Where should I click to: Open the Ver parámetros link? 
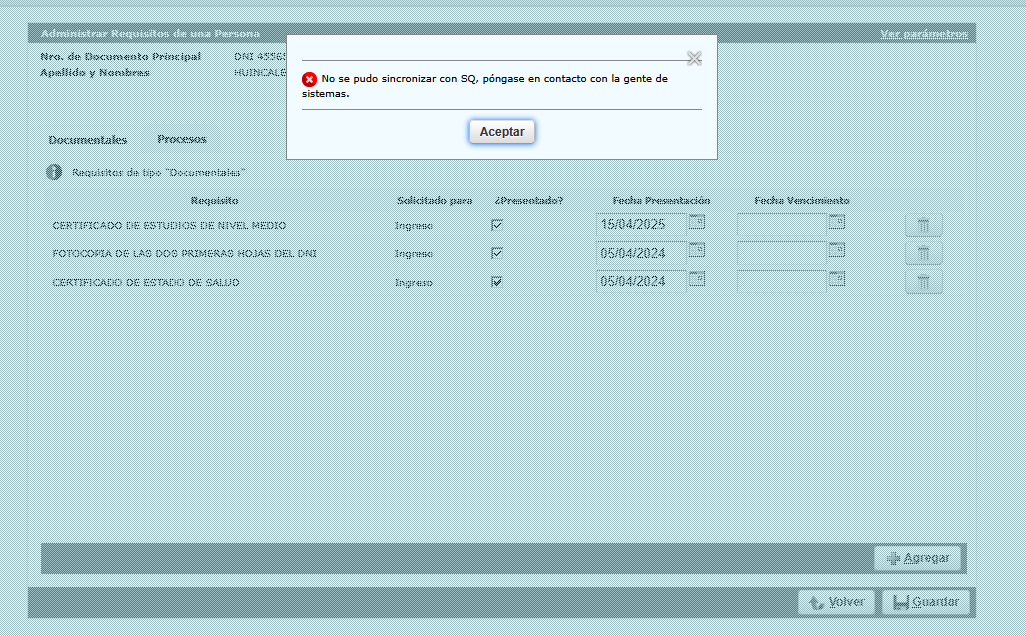924,34
